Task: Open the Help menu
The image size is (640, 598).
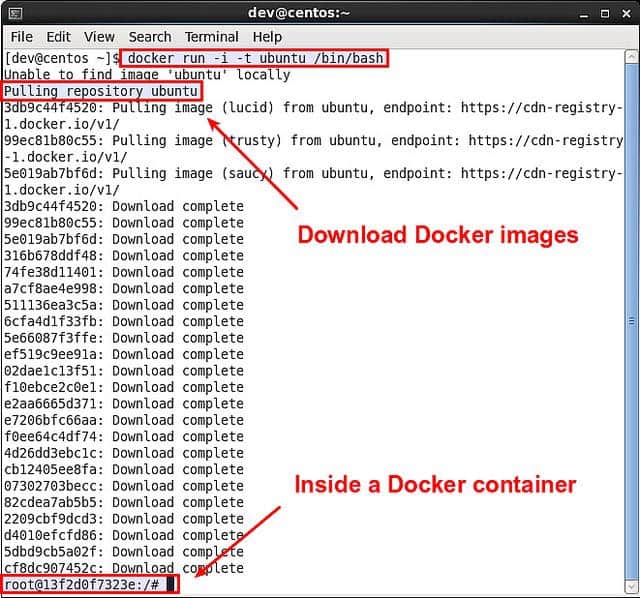Action: (x=267, y=37)
